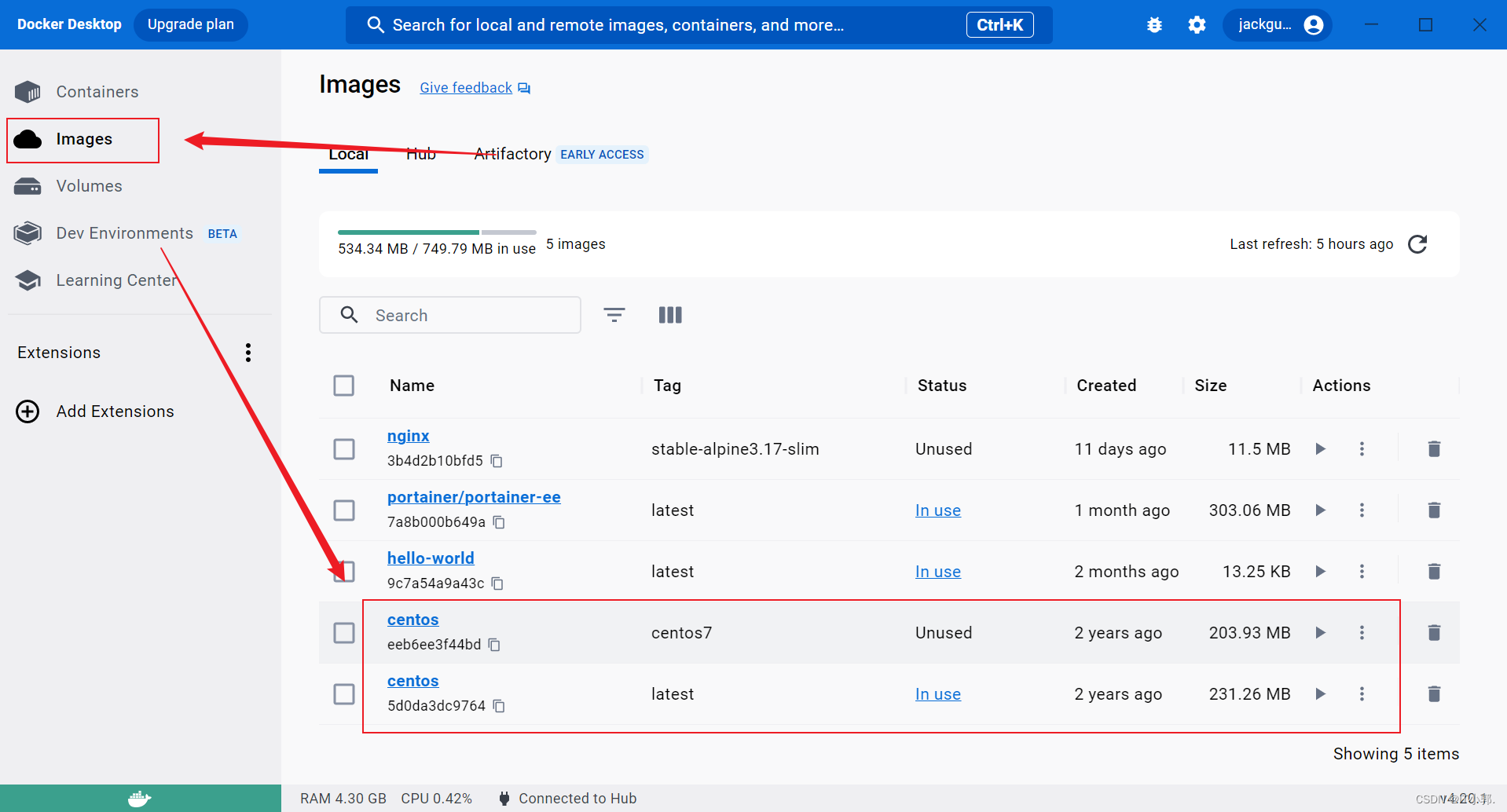
Task: Click the Upgrade plan button
Action: click(x=191, y=24)
